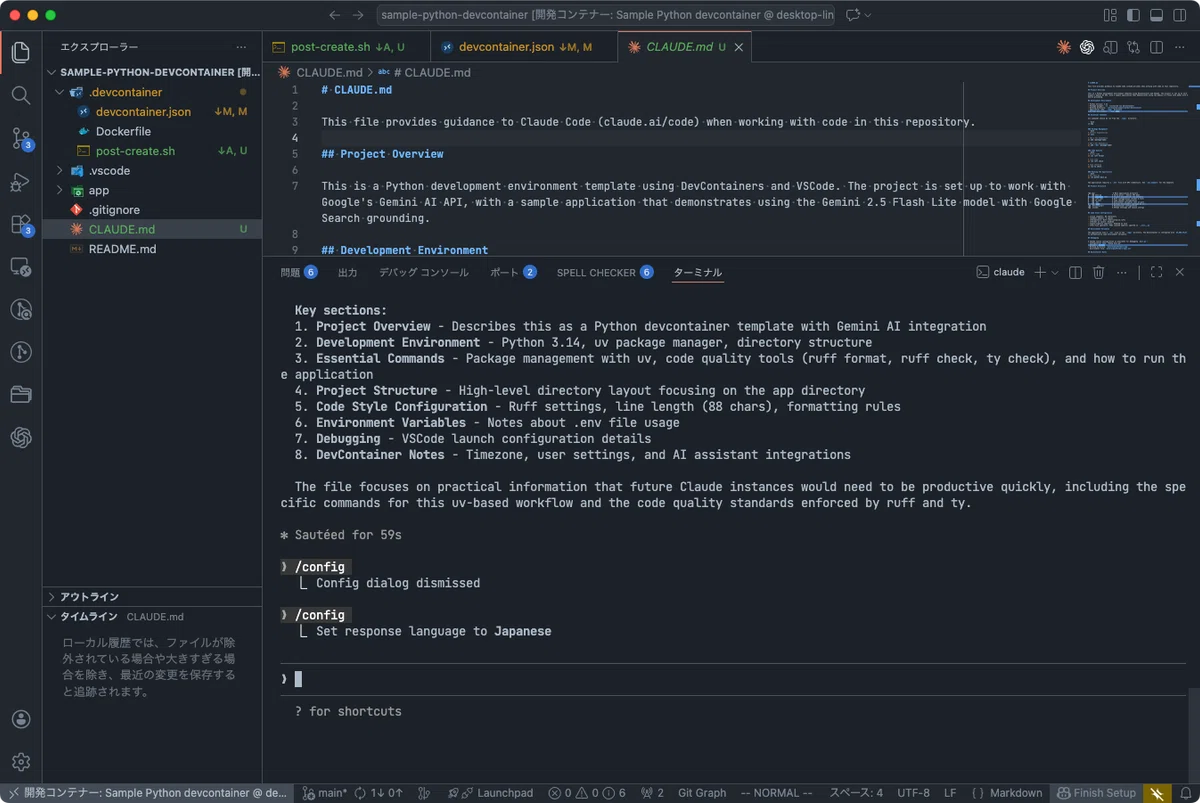Click Git Graph in the status bar
Screen dimensions: 1200x803
pos(702,793)
